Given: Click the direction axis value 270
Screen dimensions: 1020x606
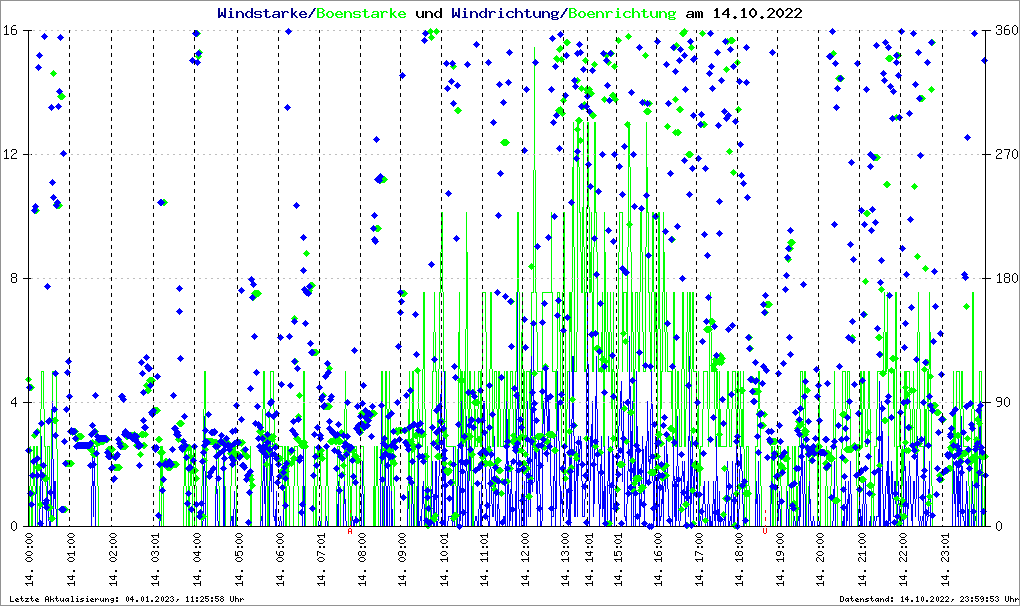Looking at the screenshot, I should (1007, 154).
